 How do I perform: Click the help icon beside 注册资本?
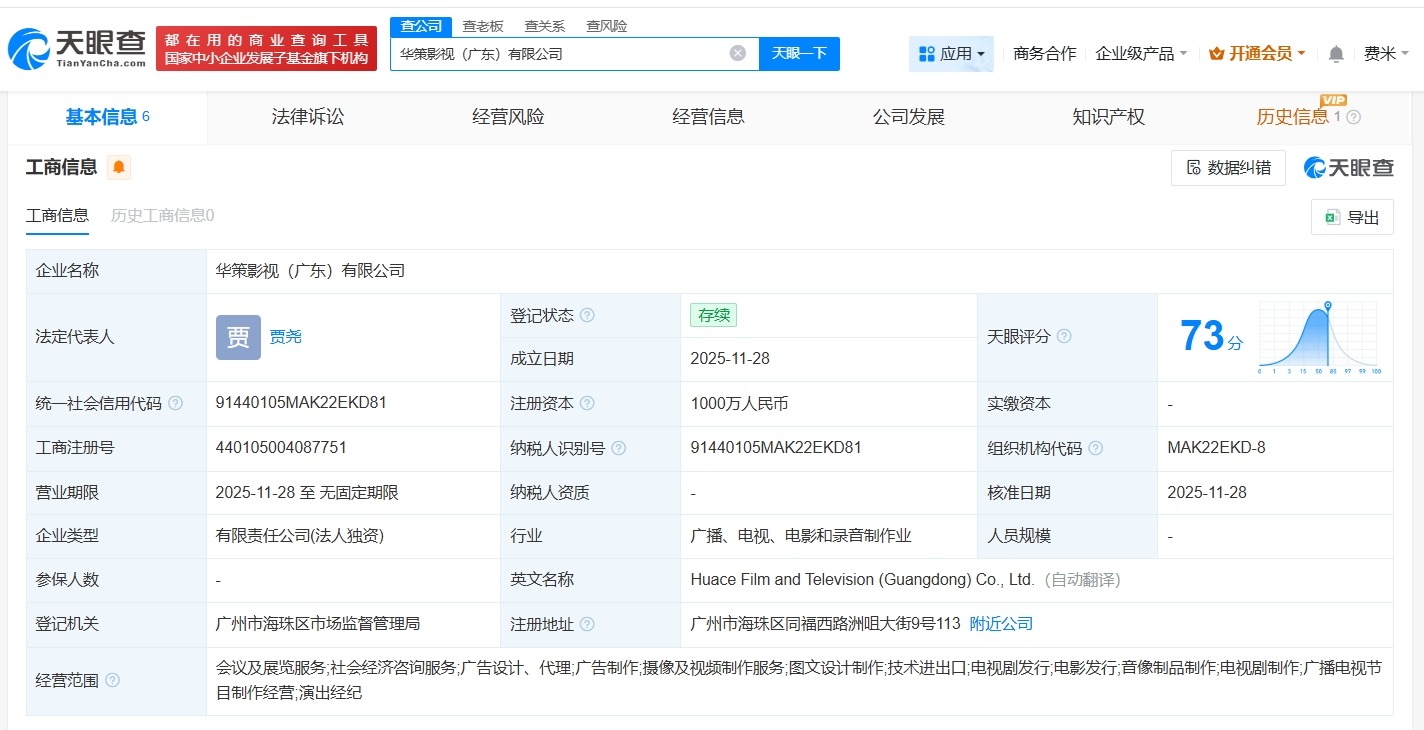coord(588,403)
